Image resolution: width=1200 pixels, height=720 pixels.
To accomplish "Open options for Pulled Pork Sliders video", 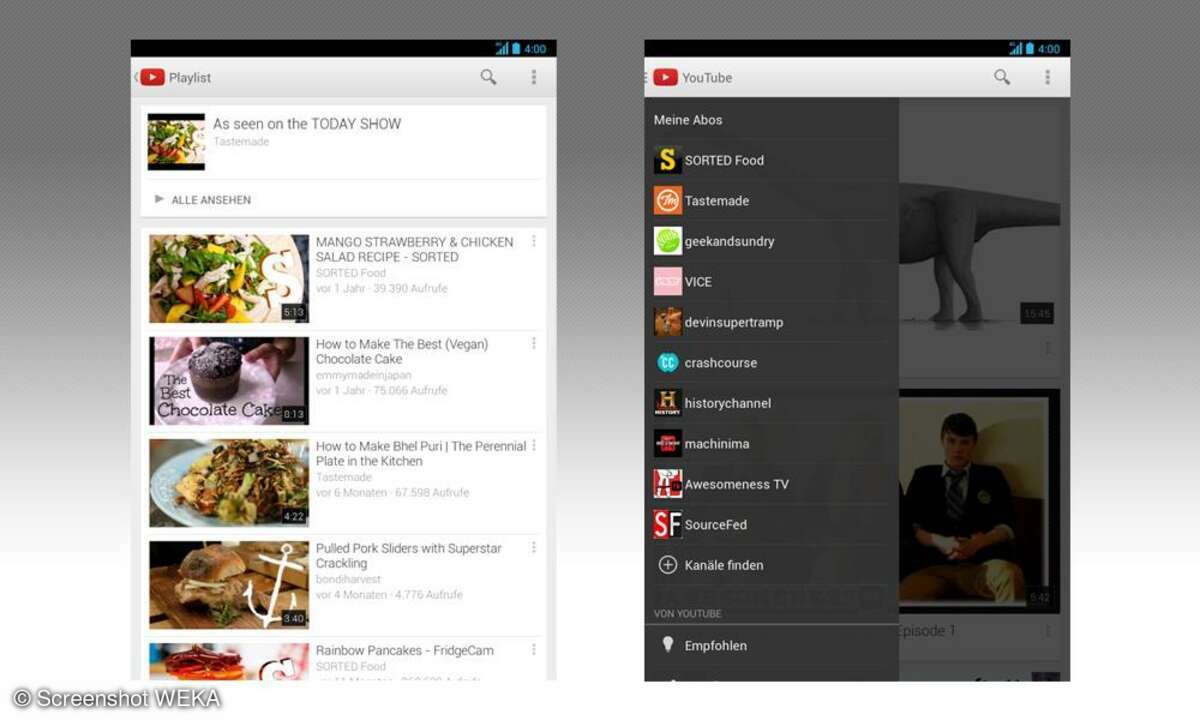I will tap(534, 547).
